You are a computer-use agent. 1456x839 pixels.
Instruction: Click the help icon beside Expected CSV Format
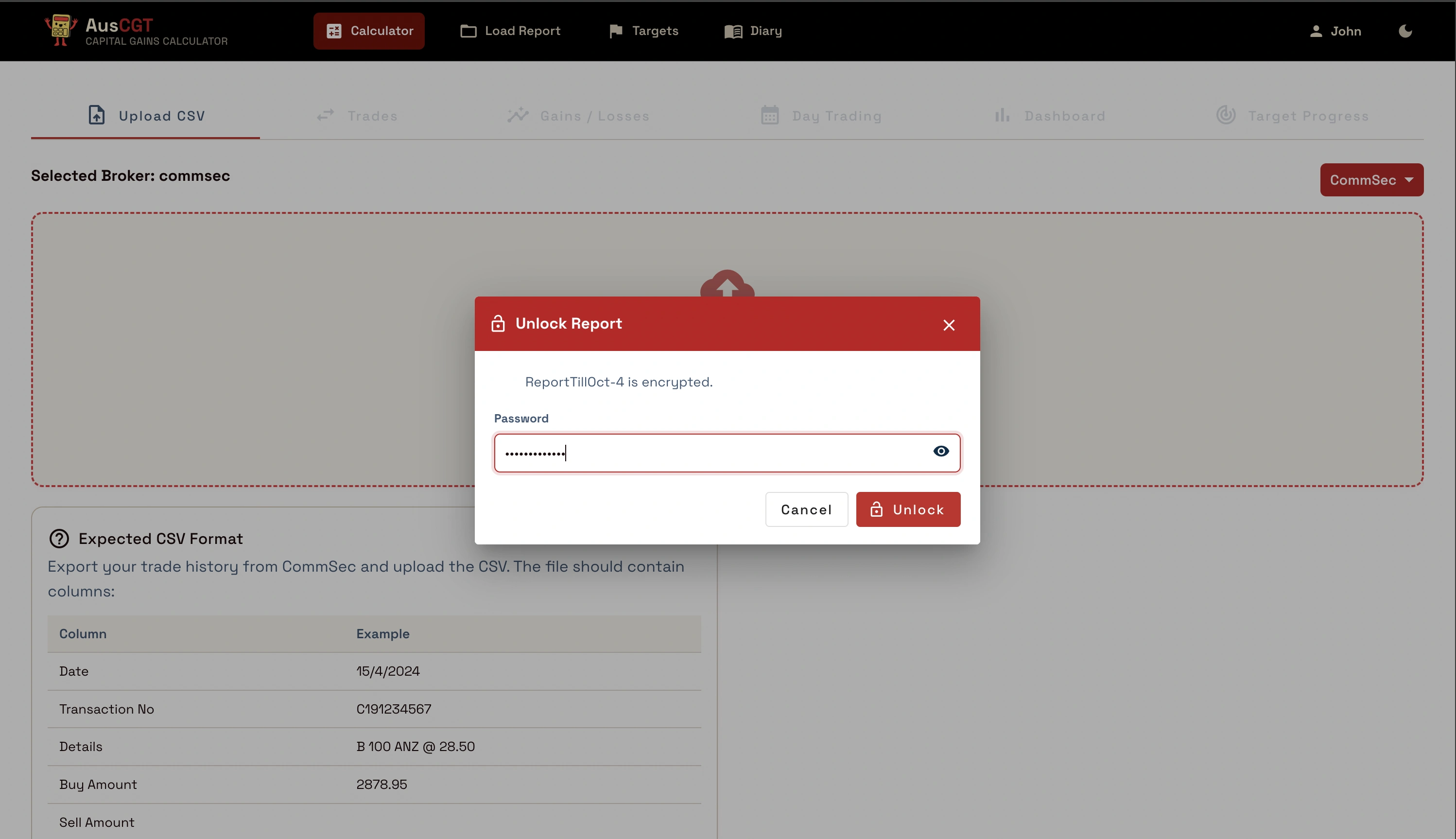click(x=59, y=539)
